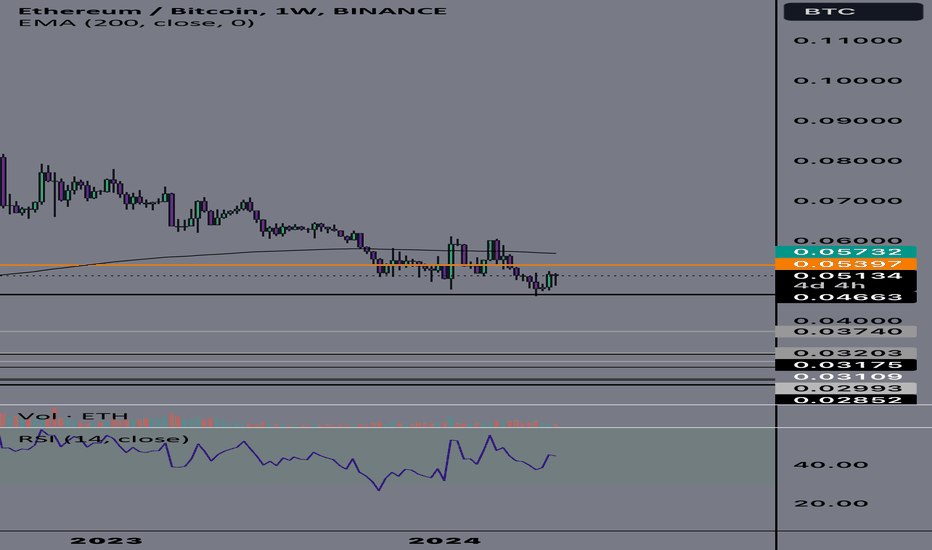Click the 2024 time axis label

coord(445,540)
